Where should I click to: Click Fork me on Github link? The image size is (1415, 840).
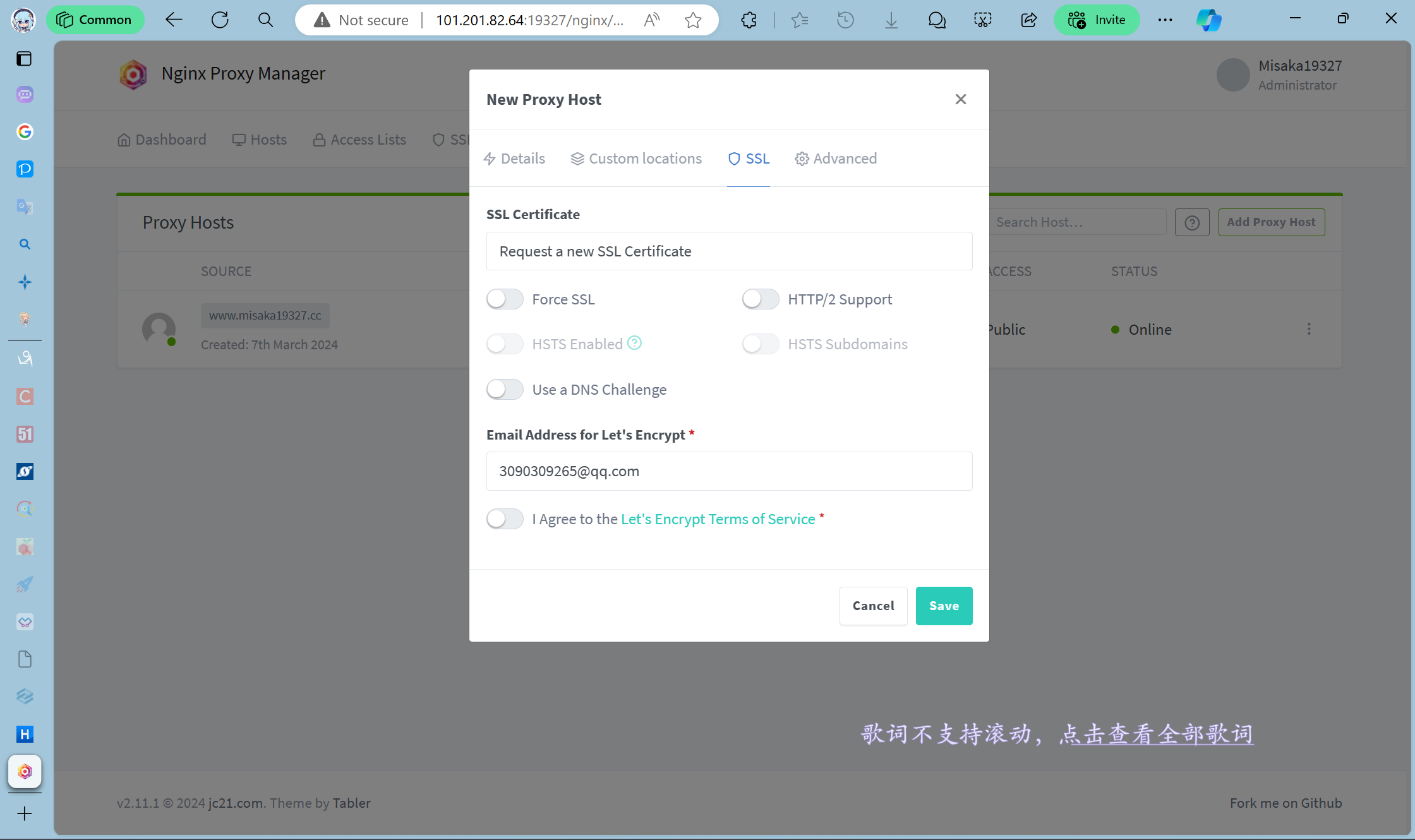[x=1286, y=803]
